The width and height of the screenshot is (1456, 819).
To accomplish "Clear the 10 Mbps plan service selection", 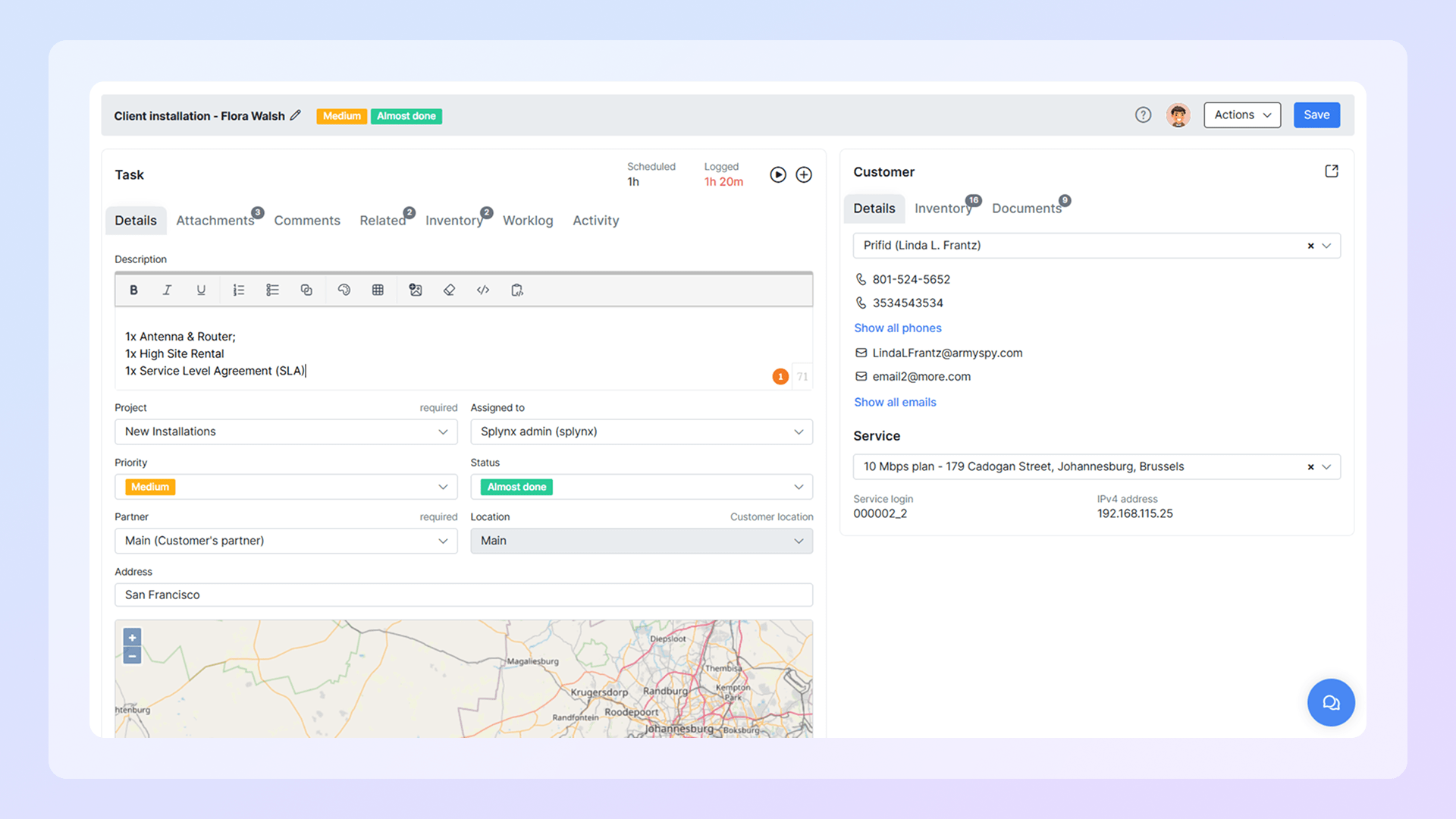I will (1310, 466).
